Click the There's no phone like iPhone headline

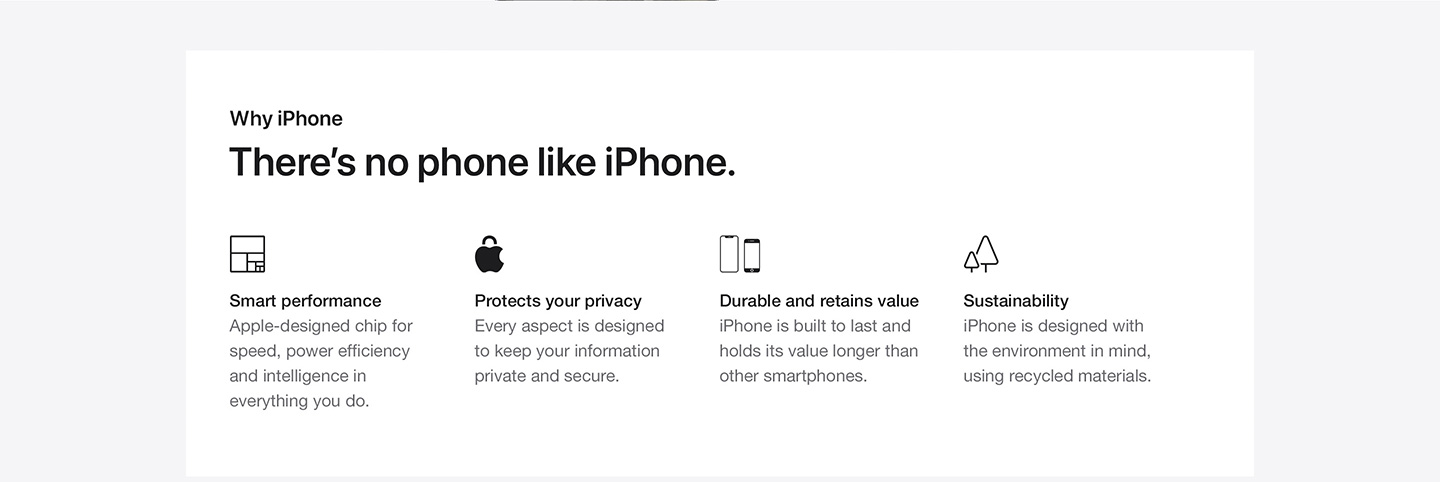click(x=482, y=162)
